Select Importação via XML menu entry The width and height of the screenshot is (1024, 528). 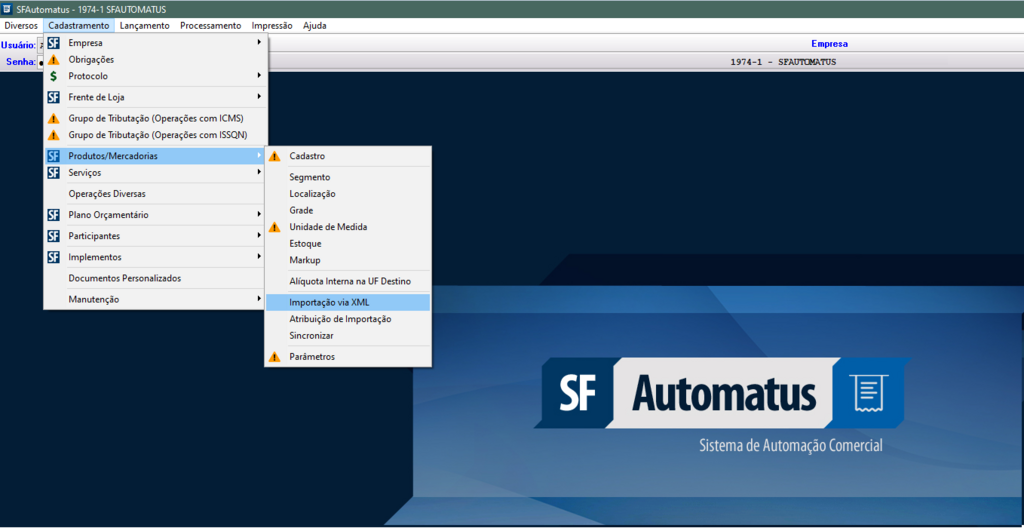[329, 302]
